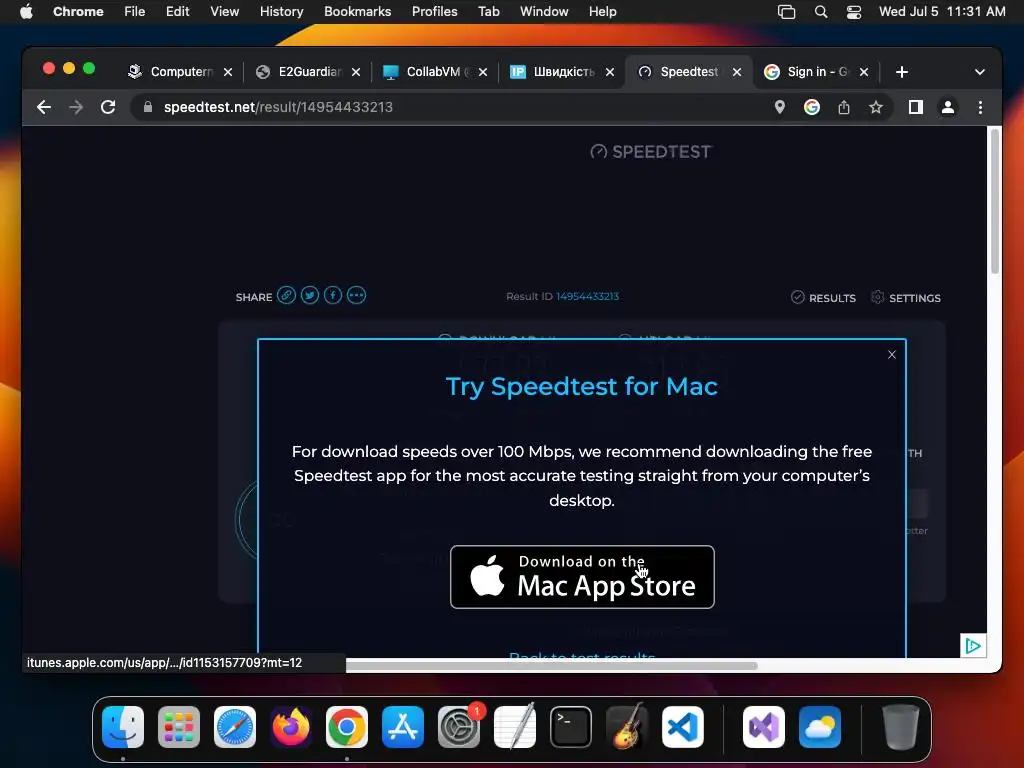Open Speedtest SETTINGS
Image resolution: width=1024 pixels, height=768 pixels.
[x=906, y=298]
